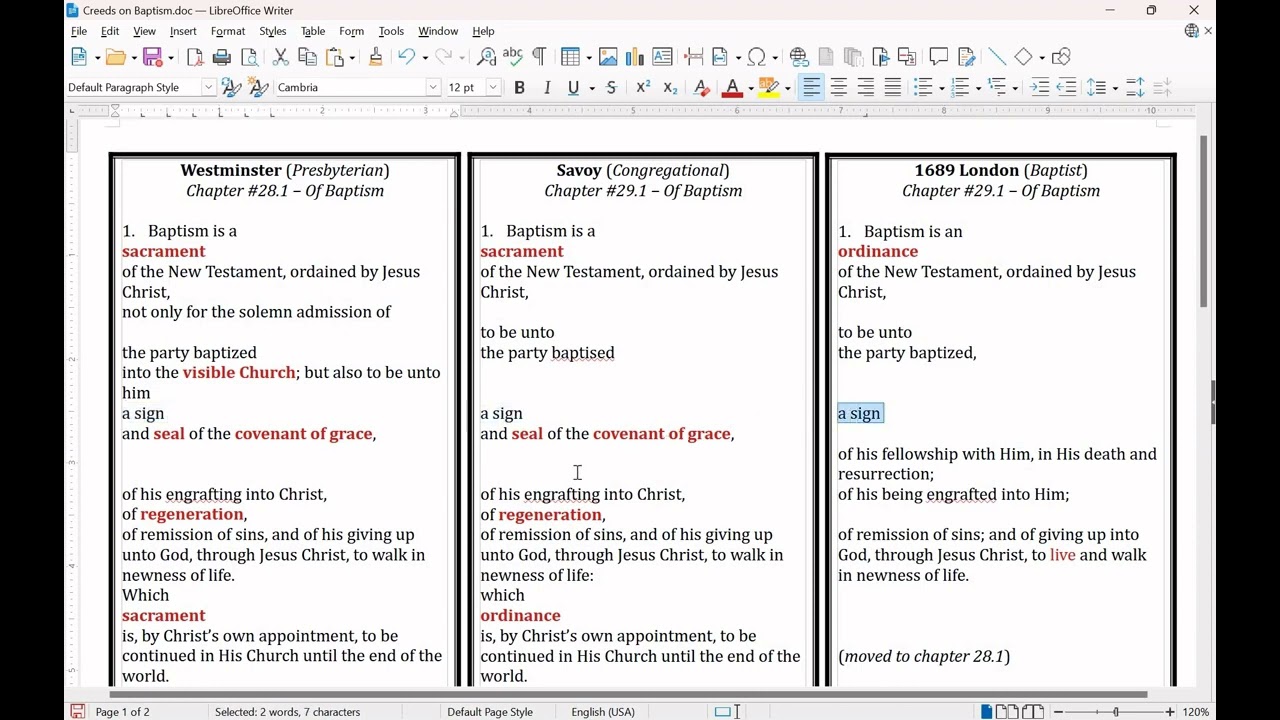
Task: Open the Format menu
Action: [228, 31]
